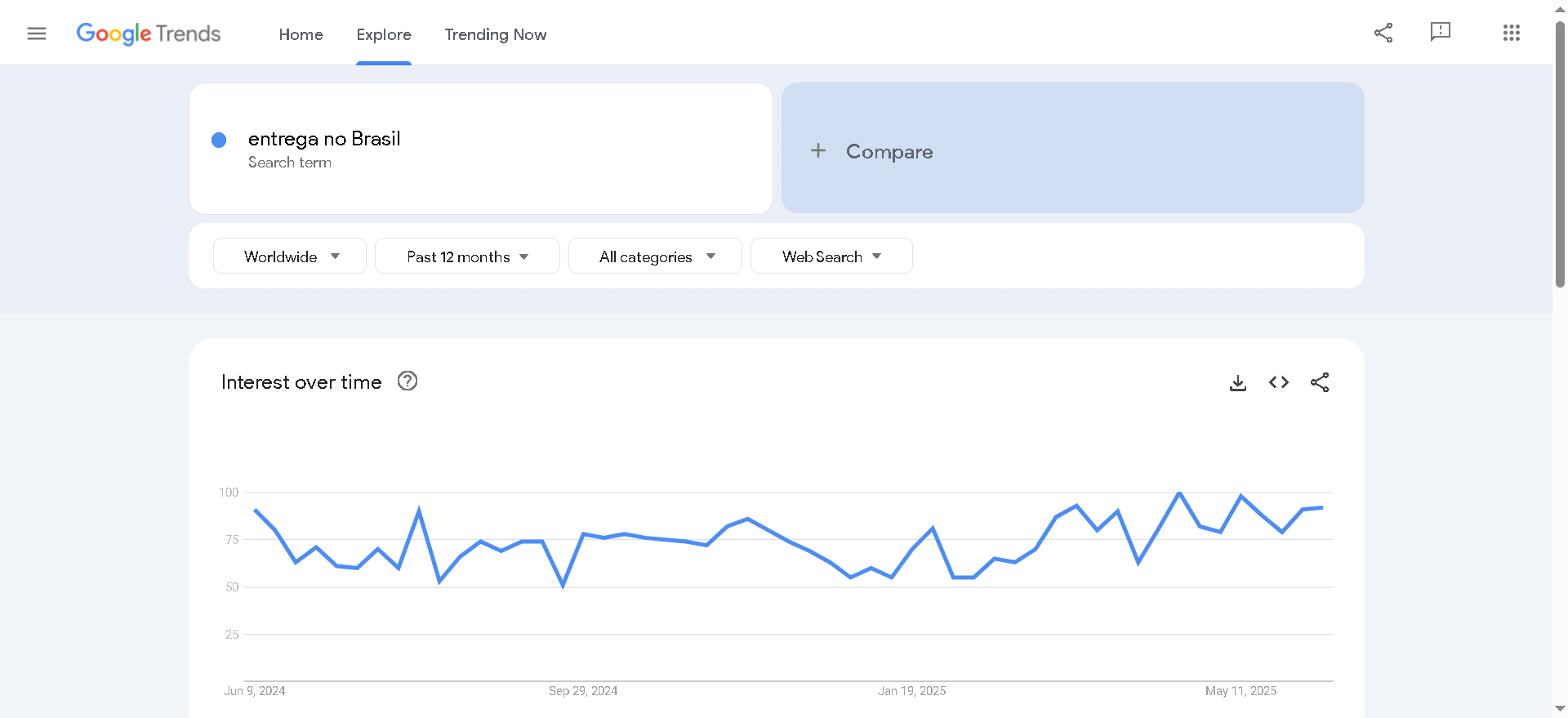The image size is (1568, 718).
Task: Open the Web Search type dropdown
Action: tap(831, 256)
